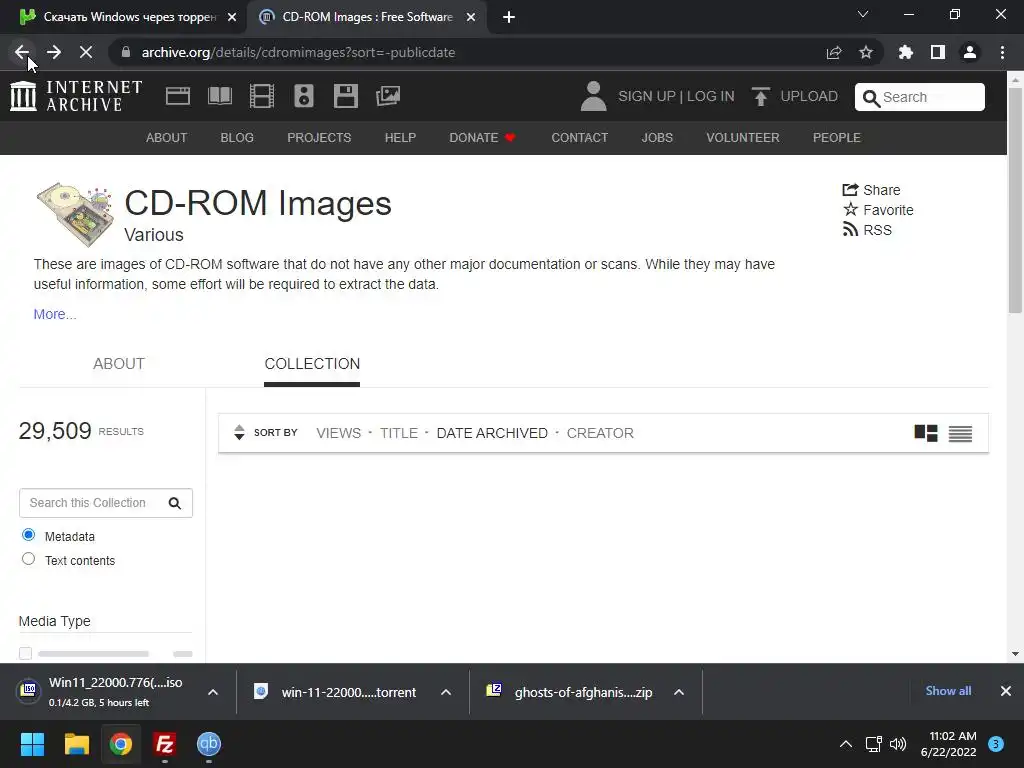Close the downloads bar
This screenshot has width=1024, height=768.
click(x=1006, y=691)
